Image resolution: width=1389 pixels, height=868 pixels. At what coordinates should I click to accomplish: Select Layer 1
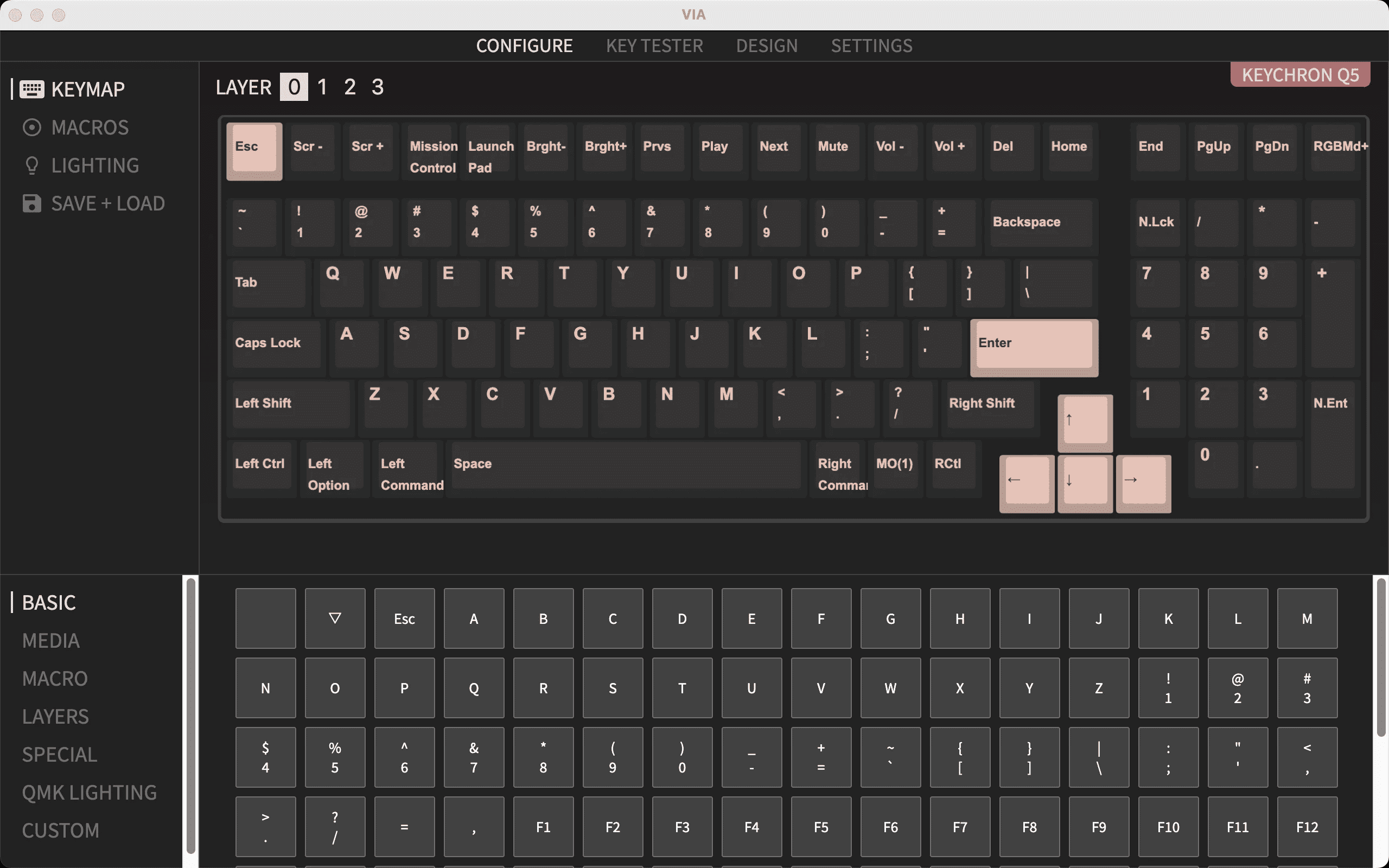322,87
